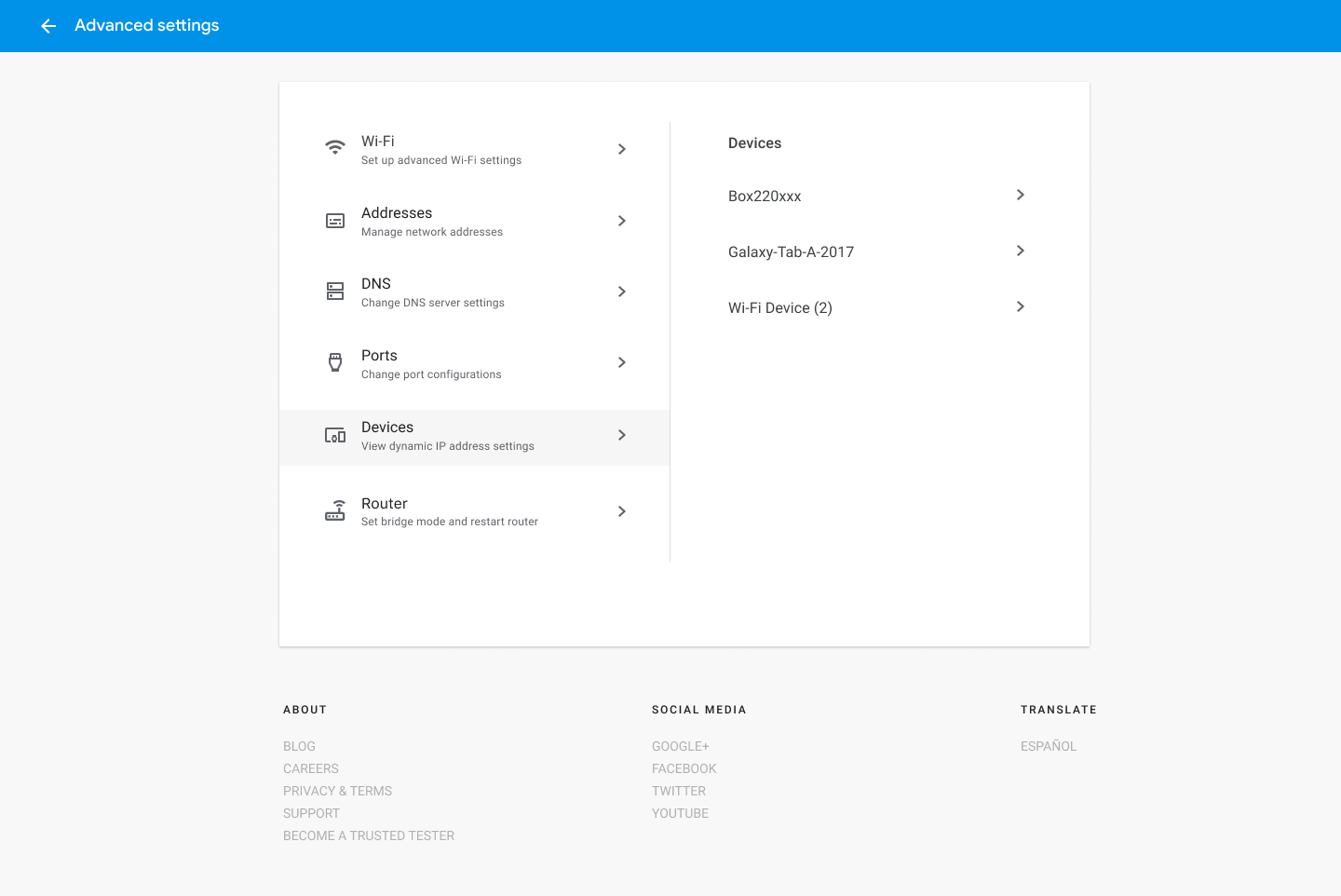1341x896 pixels.
Task: Click 'Change DNS server settings' description
Action: click(433, 303)
